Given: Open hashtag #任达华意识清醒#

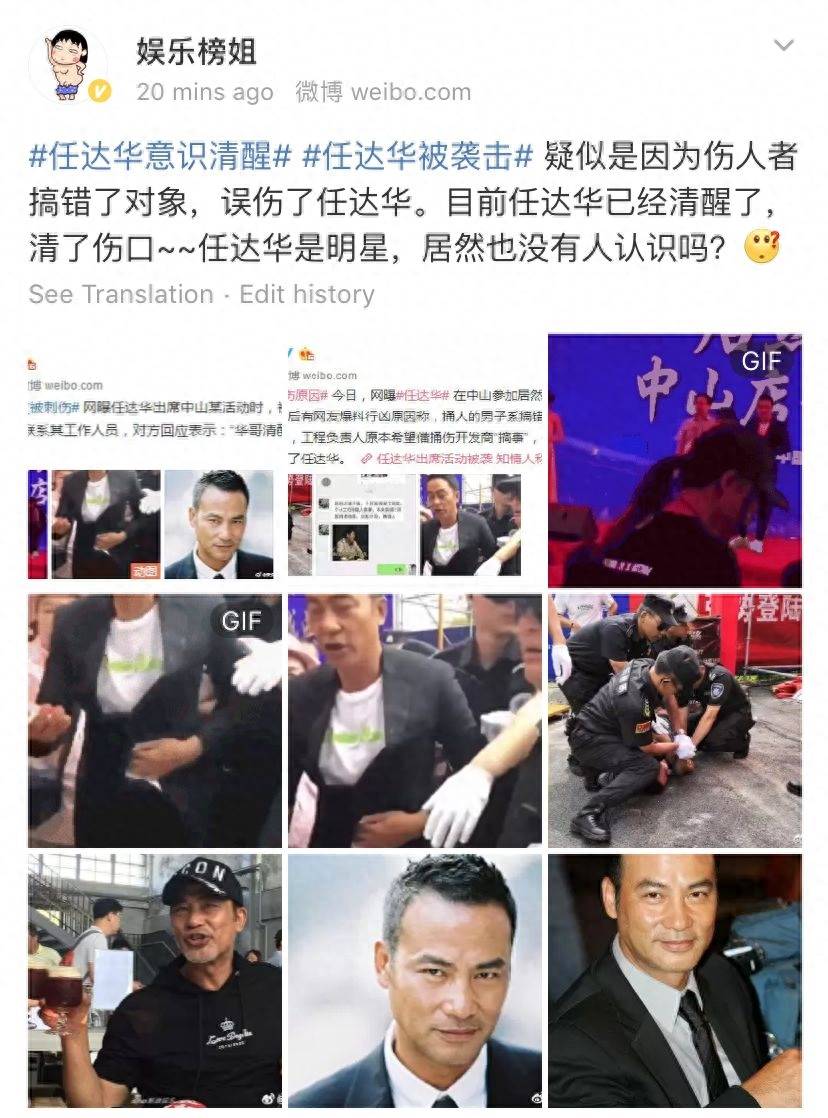Looking at the screenshot, I should click(160, 156).
